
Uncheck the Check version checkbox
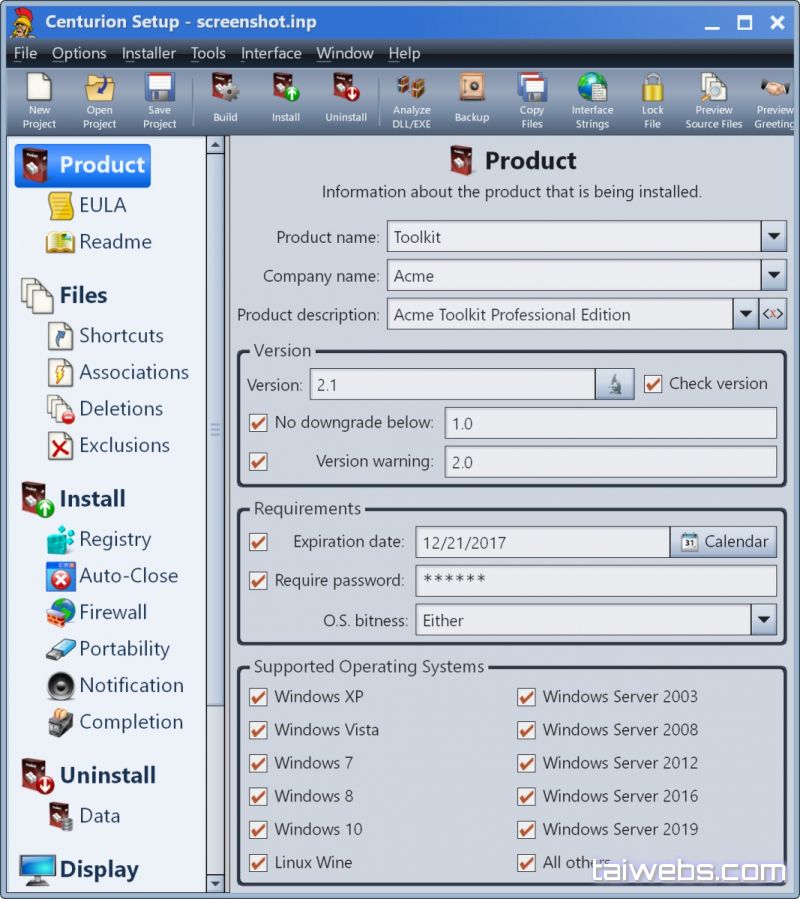(653, 384)
